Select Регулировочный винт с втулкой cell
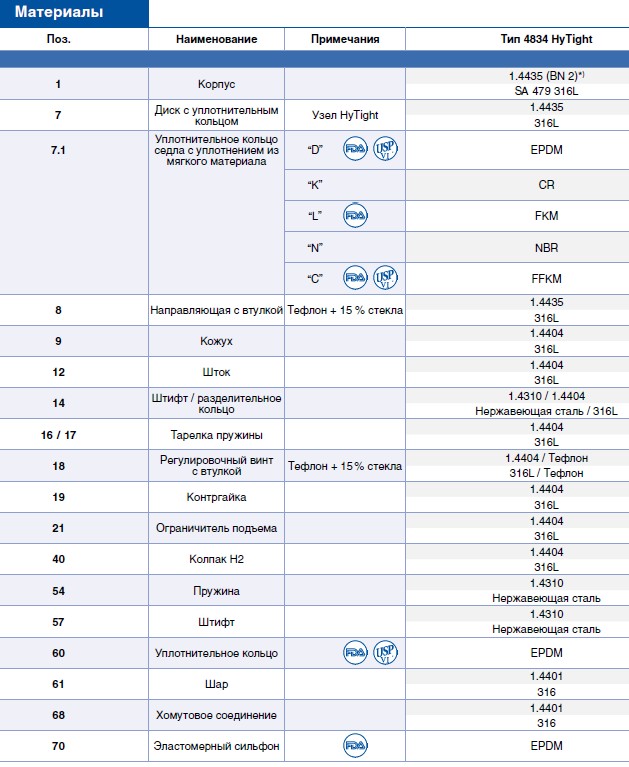The height and width of the screenshot is (767, 629). click(216, 466)
